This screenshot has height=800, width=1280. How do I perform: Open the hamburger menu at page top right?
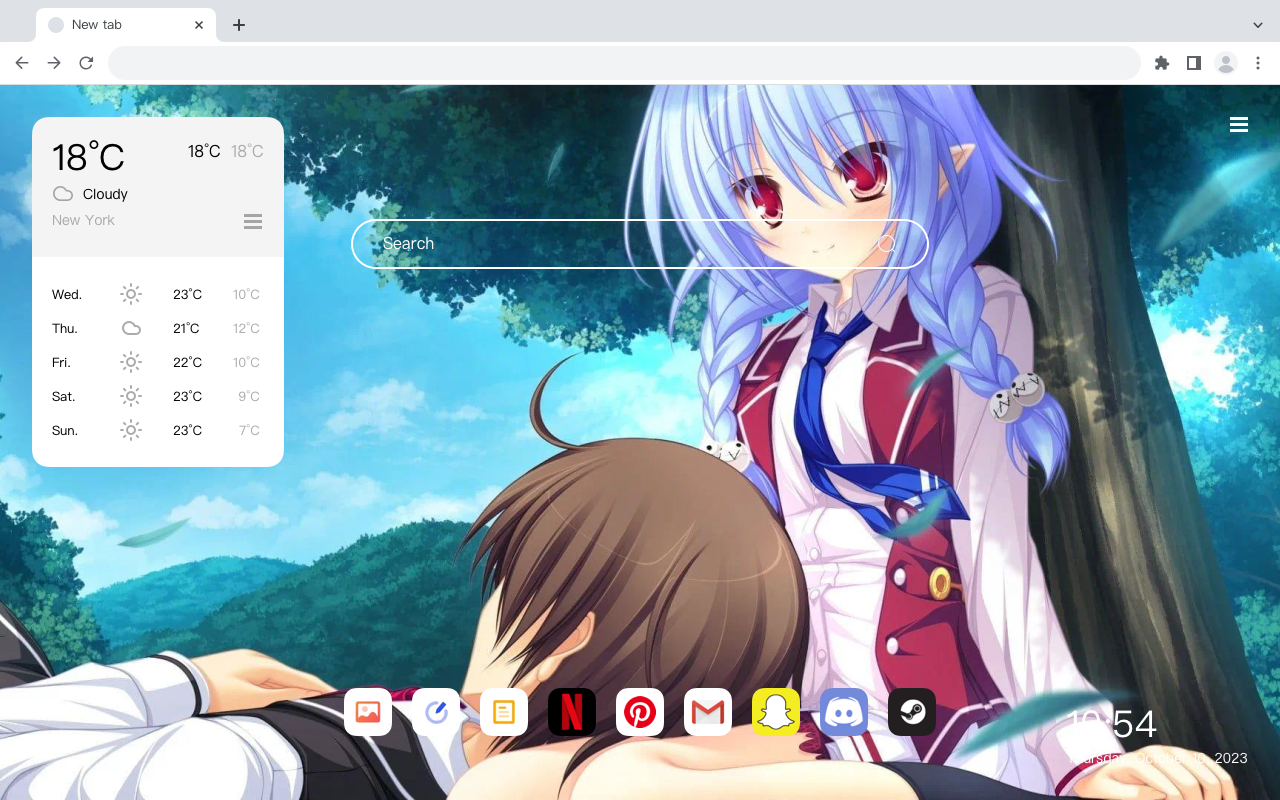click(x=1239, y=125)
